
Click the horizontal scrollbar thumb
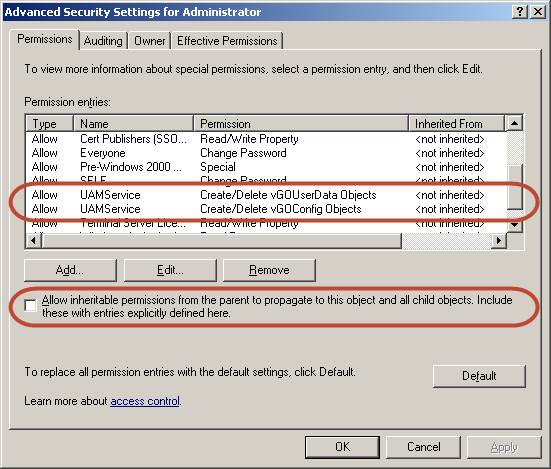point(221,241)
